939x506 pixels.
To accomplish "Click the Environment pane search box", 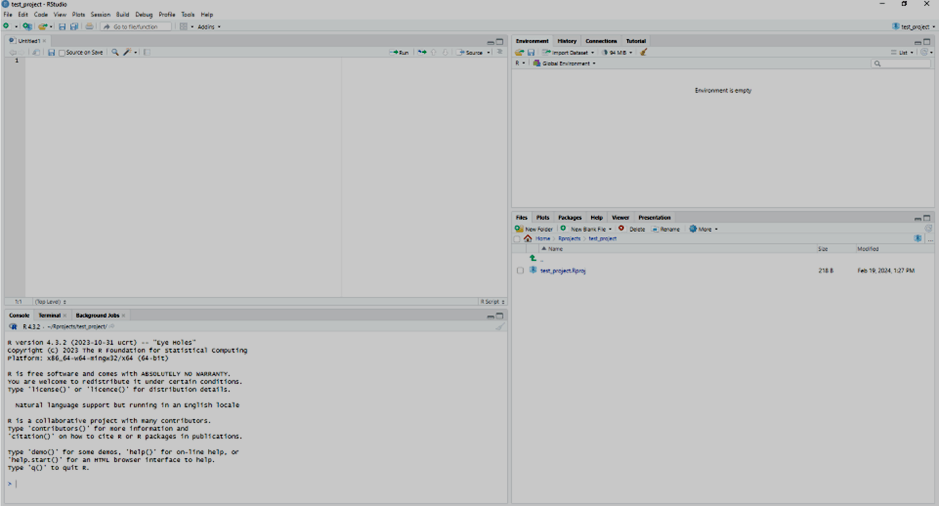I will click(901, 63).
